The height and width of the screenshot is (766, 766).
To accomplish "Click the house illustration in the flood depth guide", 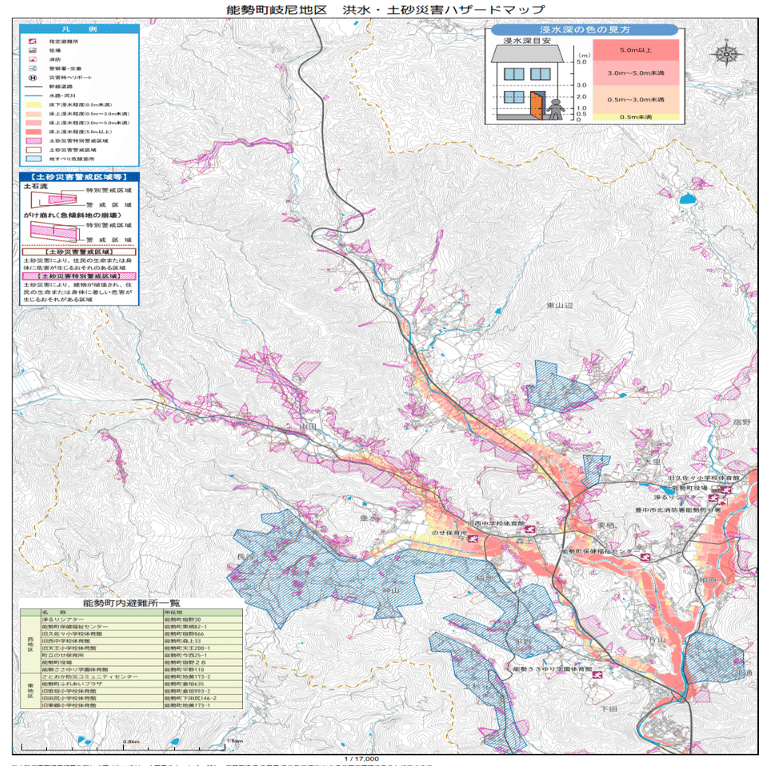I will (x=529, y=82).
